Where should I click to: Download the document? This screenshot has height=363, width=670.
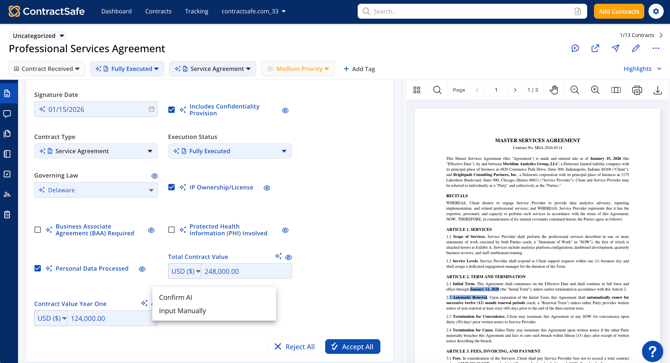point(658,90)
